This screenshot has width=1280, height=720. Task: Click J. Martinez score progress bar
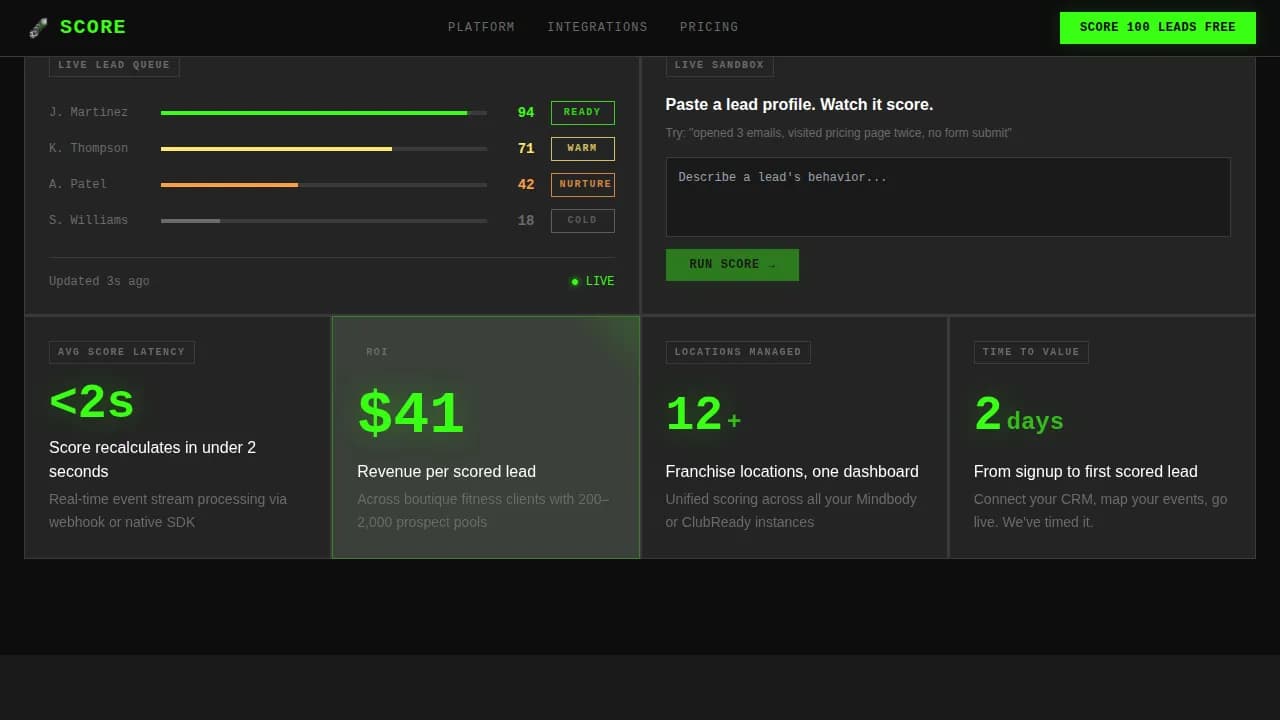pyautogui.click(x=324, y=113)
